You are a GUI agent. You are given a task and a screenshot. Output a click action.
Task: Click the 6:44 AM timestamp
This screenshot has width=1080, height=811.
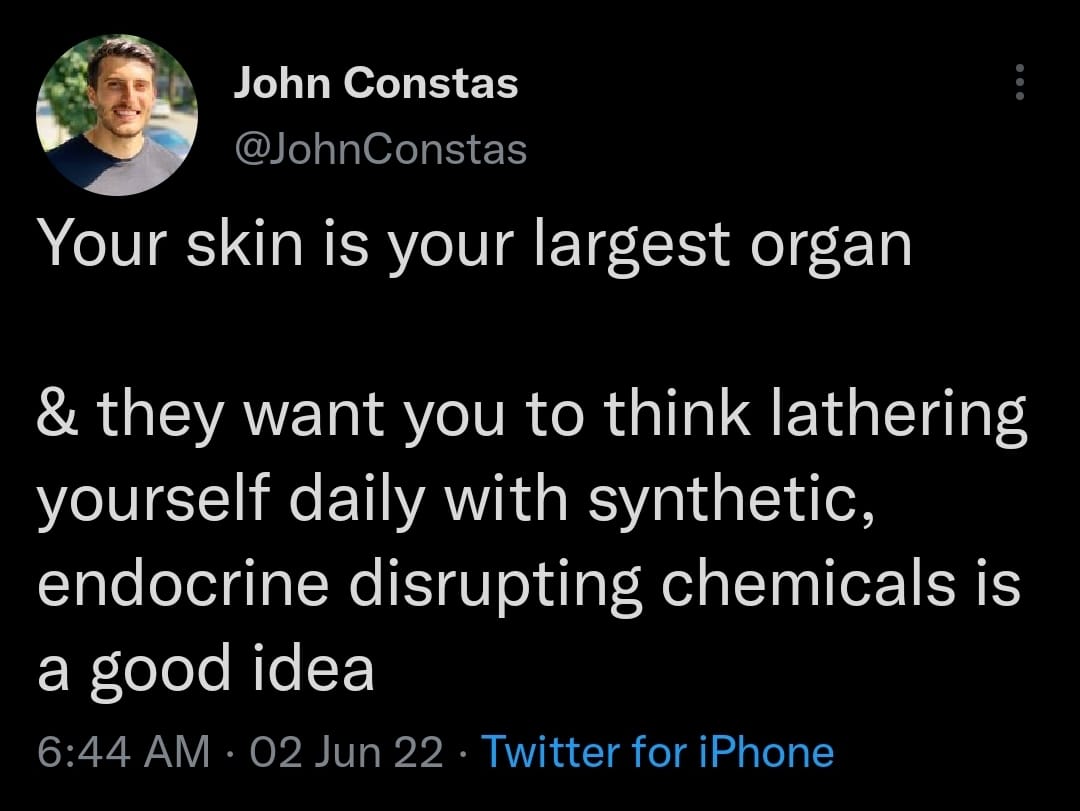pos(123,752)
